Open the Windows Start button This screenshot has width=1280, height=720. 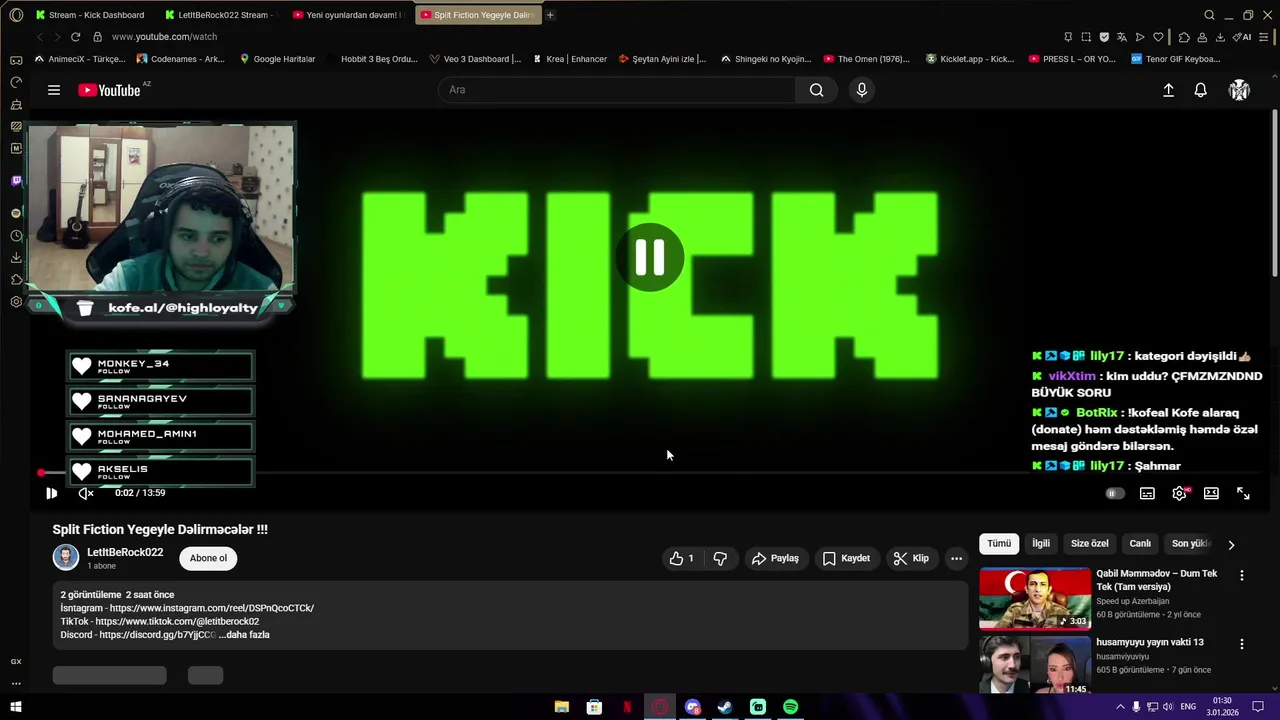[15, 707]
